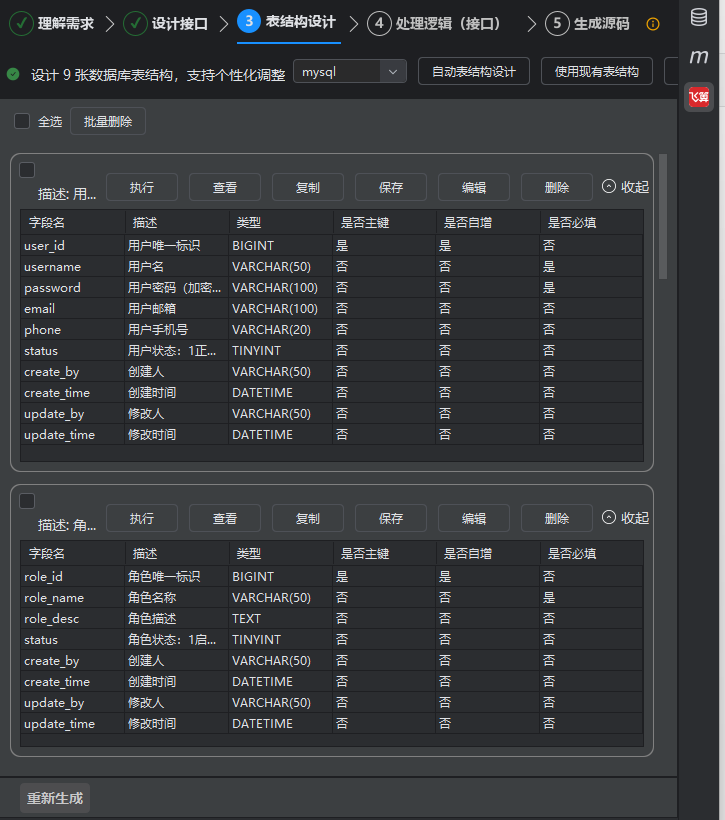The height and width of the screenshot is (820, 725).
Task: Click 批量删除 button
Action: [x=108, y=121]
